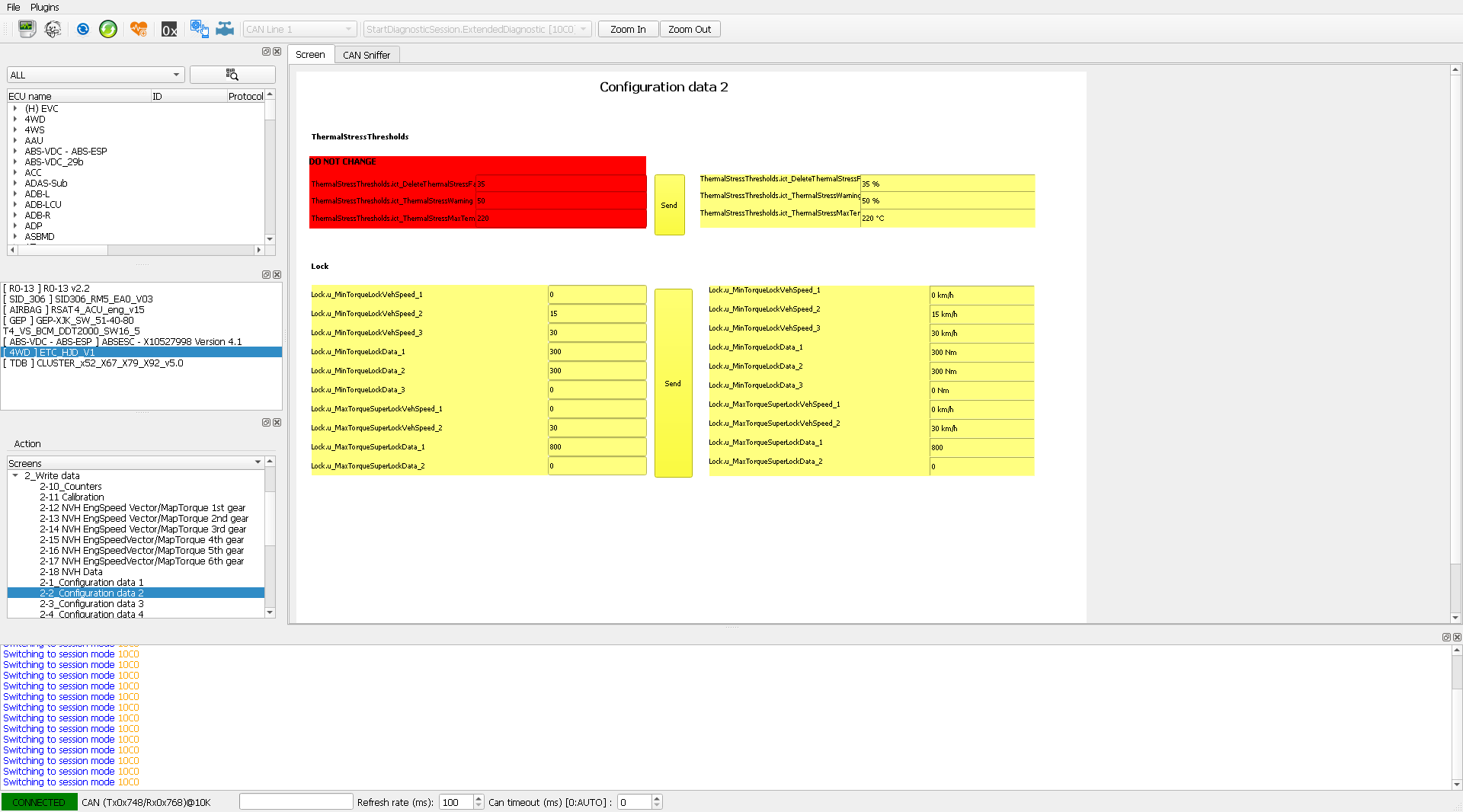Select 2-11 Calibration screen
Screen dimensions: 1463x812
pyautogui.click(x=72, y=497)
